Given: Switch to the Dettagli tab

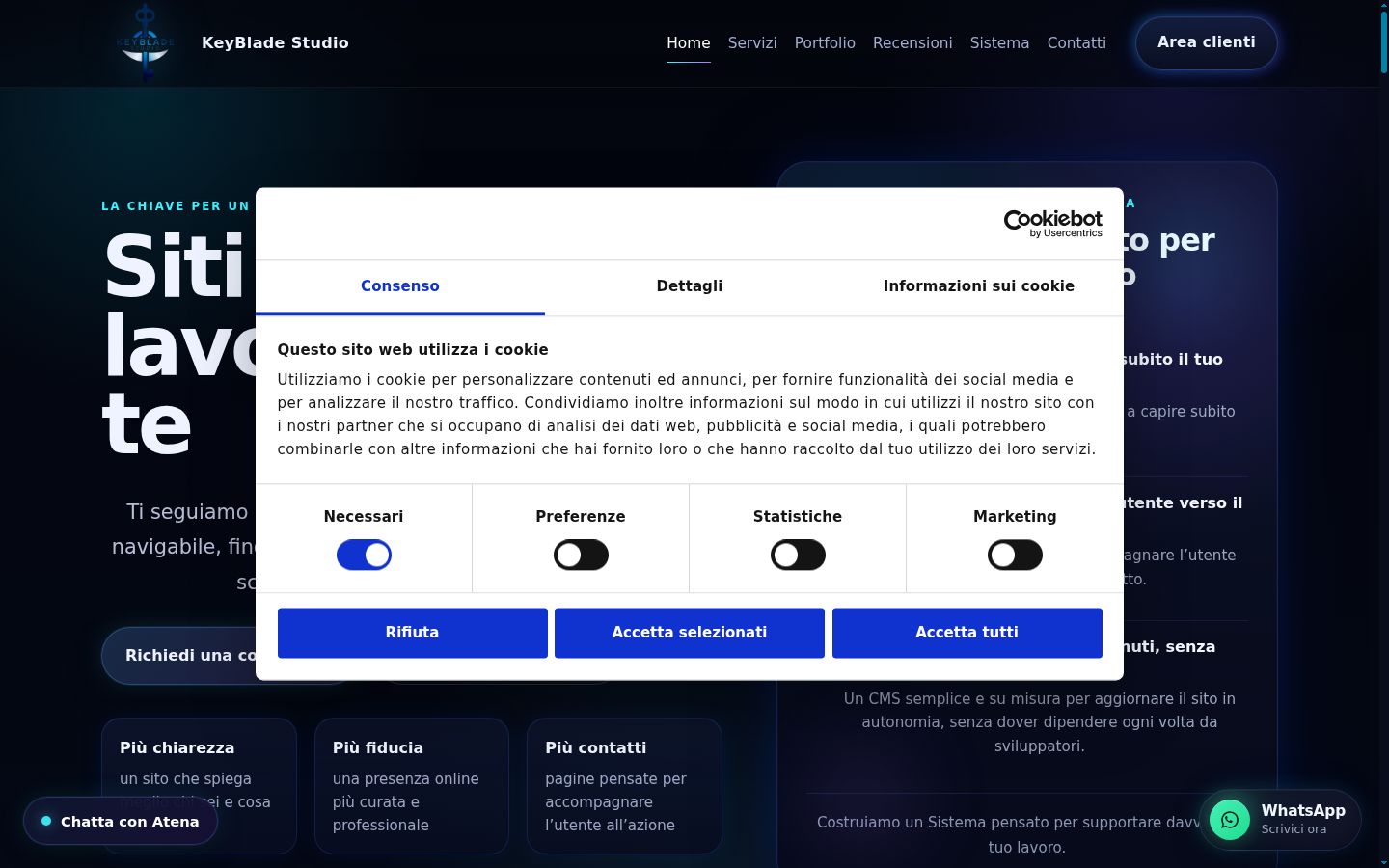Looking at the screenshot, I should [x=690, y=286].
